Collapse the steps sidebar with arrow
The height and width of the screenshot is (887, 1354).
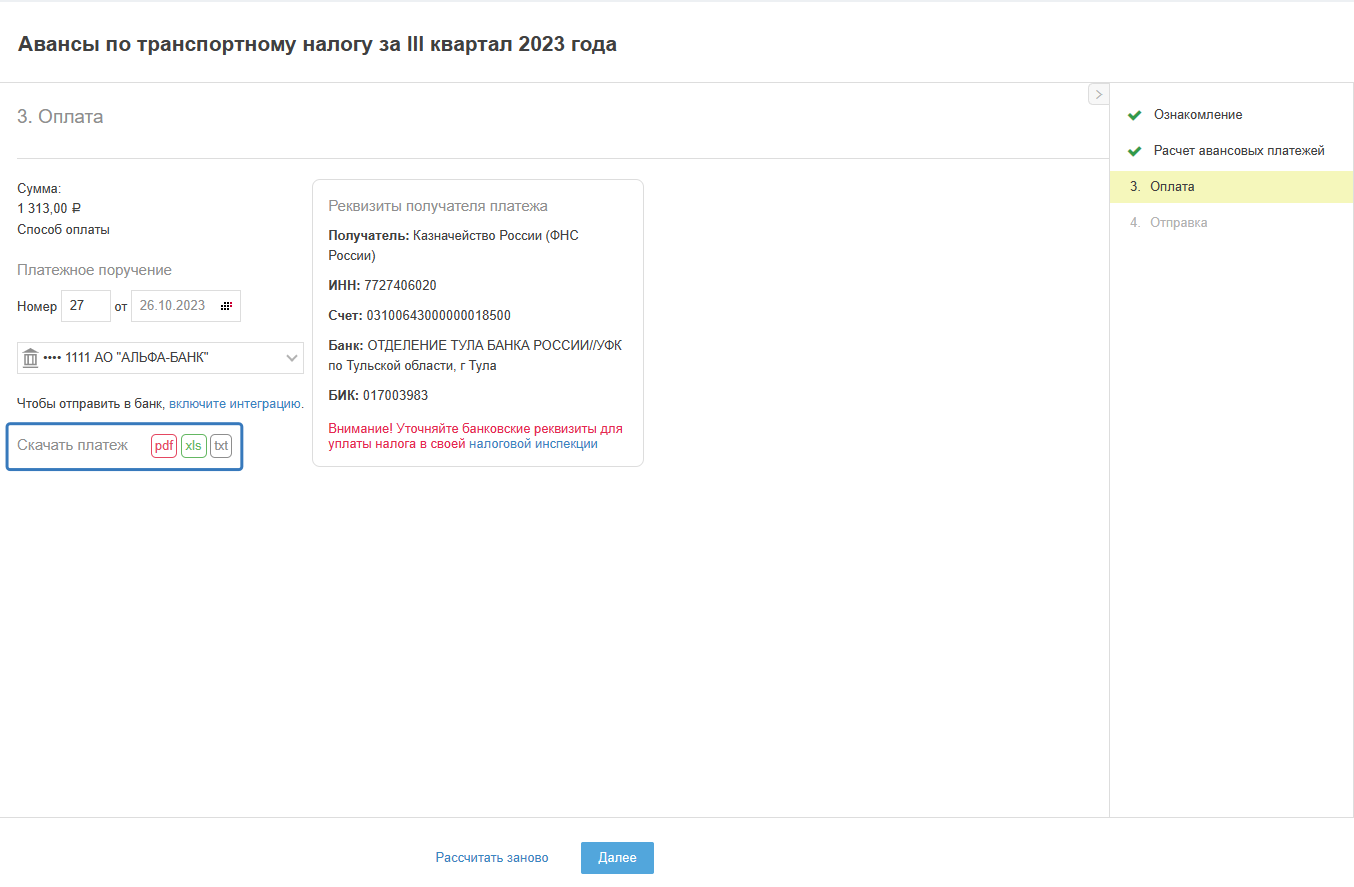point(1098,94)
